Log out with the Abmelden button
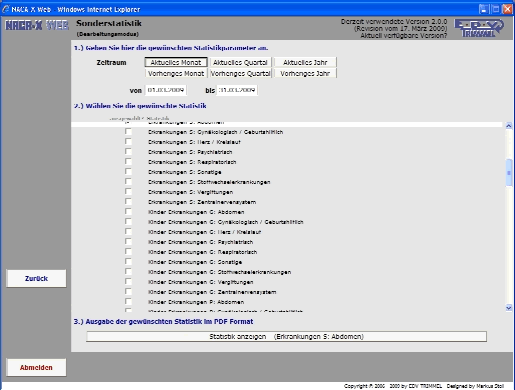 point(36,367)
